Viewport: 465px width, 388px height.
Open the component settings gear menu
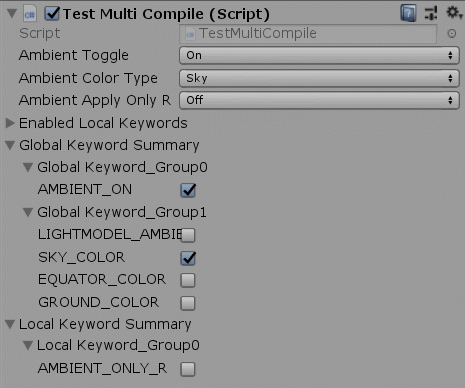454,13
